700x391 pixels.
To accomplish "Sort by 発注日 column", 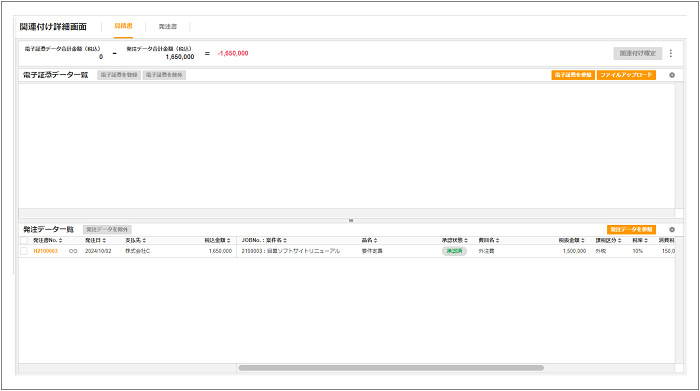I will point(96,241).
